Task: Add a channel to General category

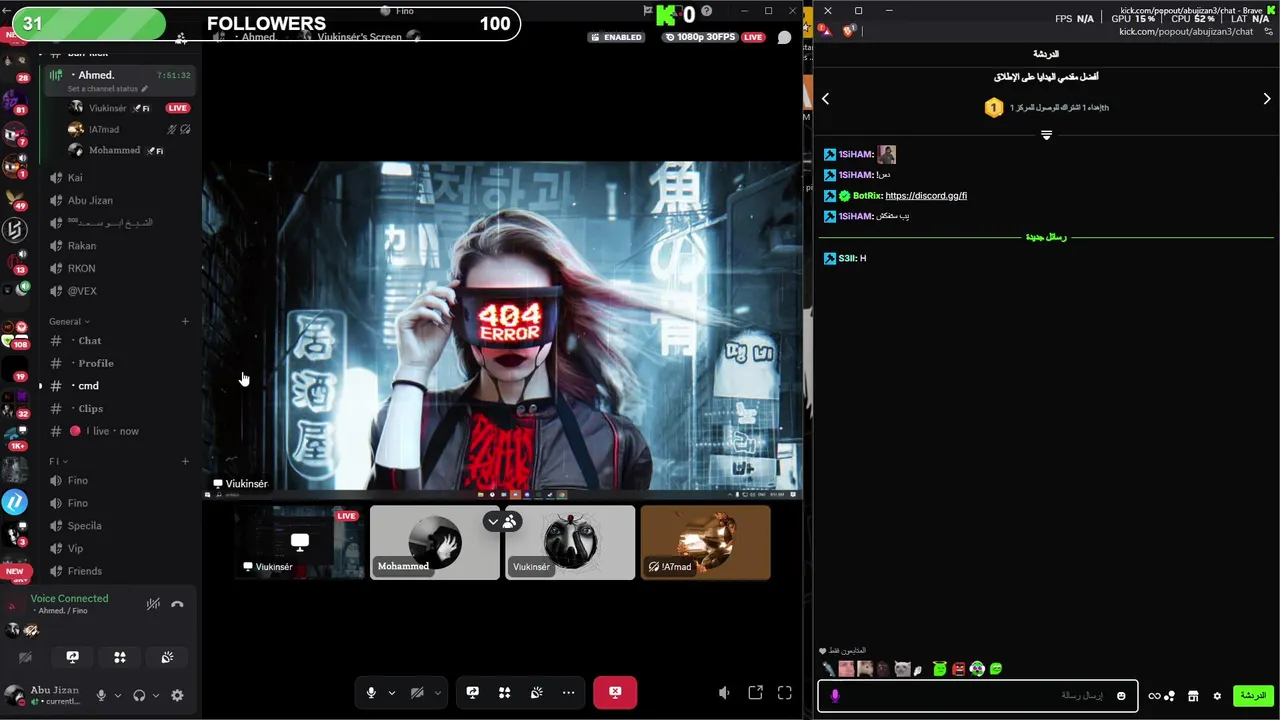Action: [x=185, y=321]
